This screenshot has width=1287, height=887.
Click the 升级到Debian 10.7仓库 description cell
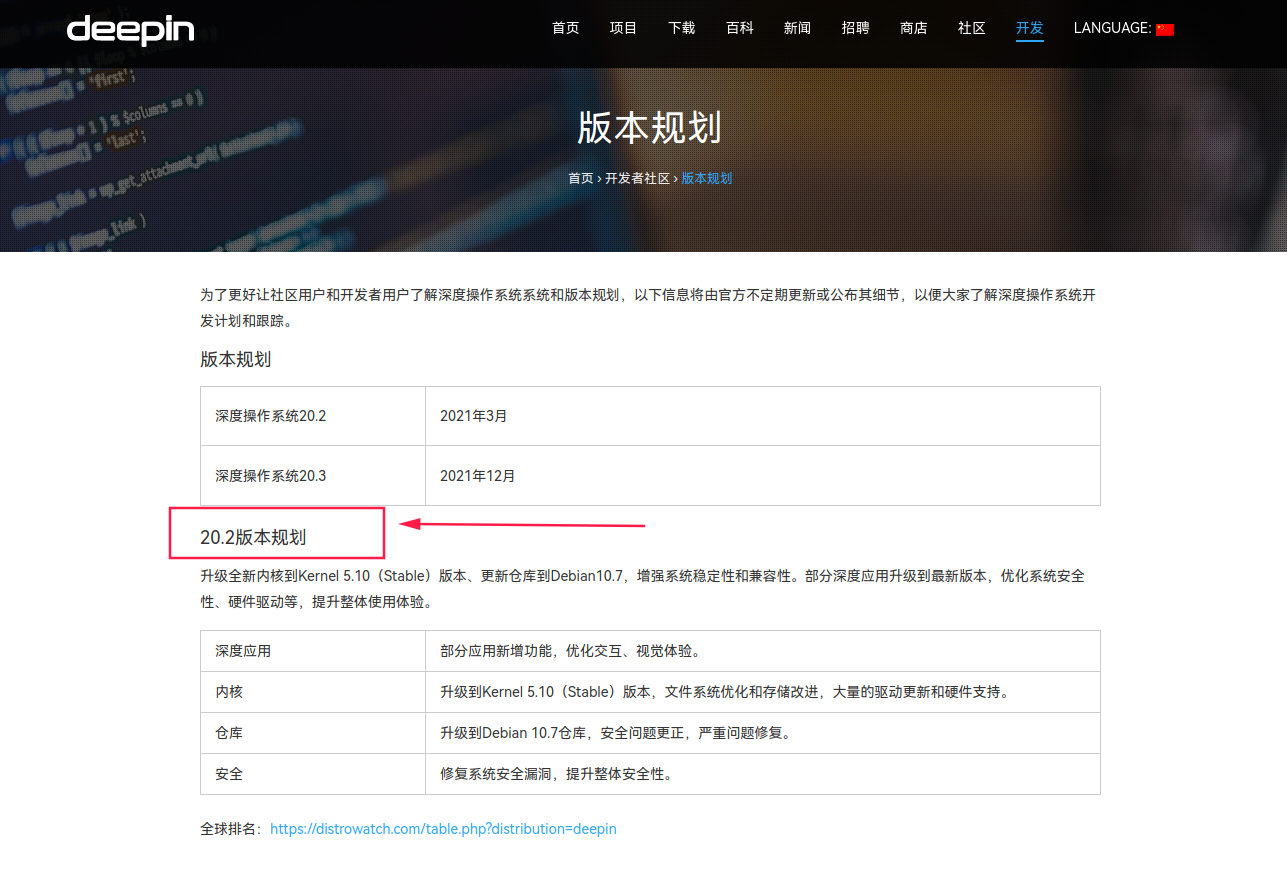point(763,733)
